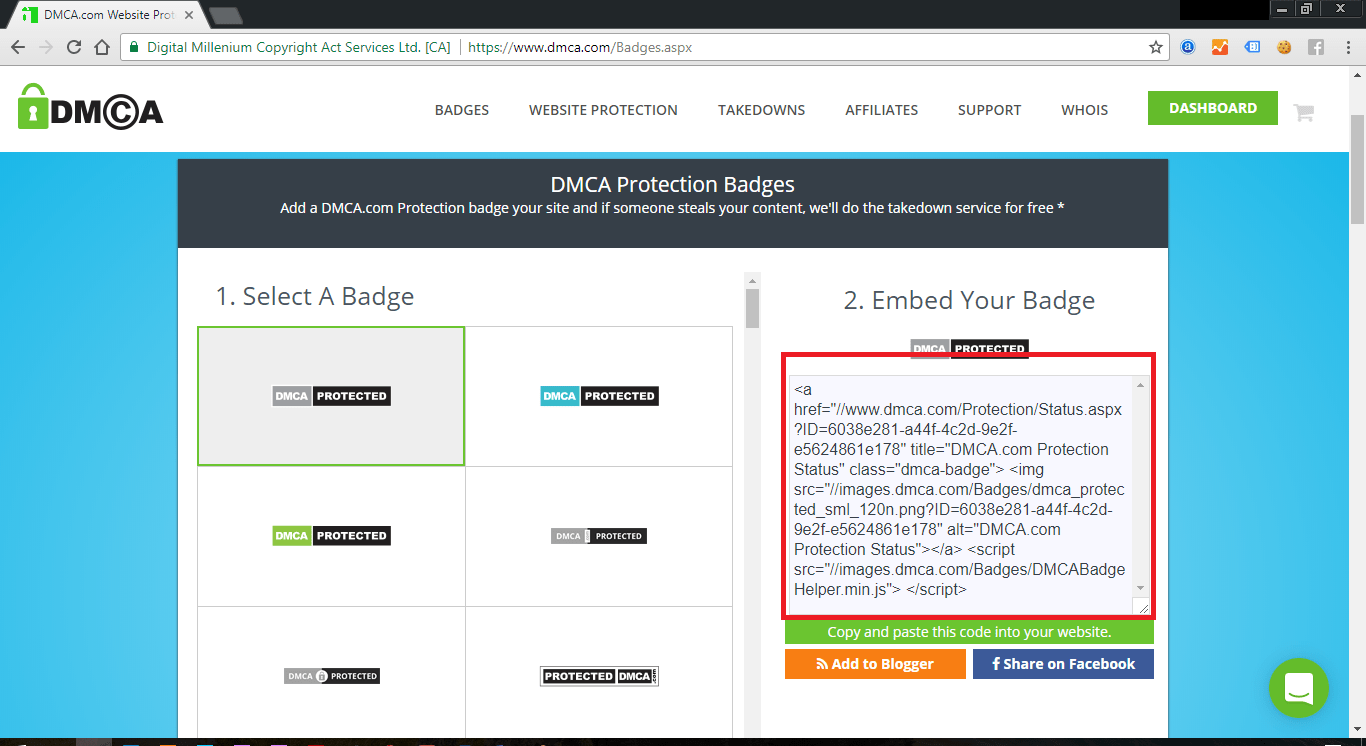This screenshot has height=746, width=1366.
Task: Click the DMCA logo in the header
Action: tap(88, 109)
